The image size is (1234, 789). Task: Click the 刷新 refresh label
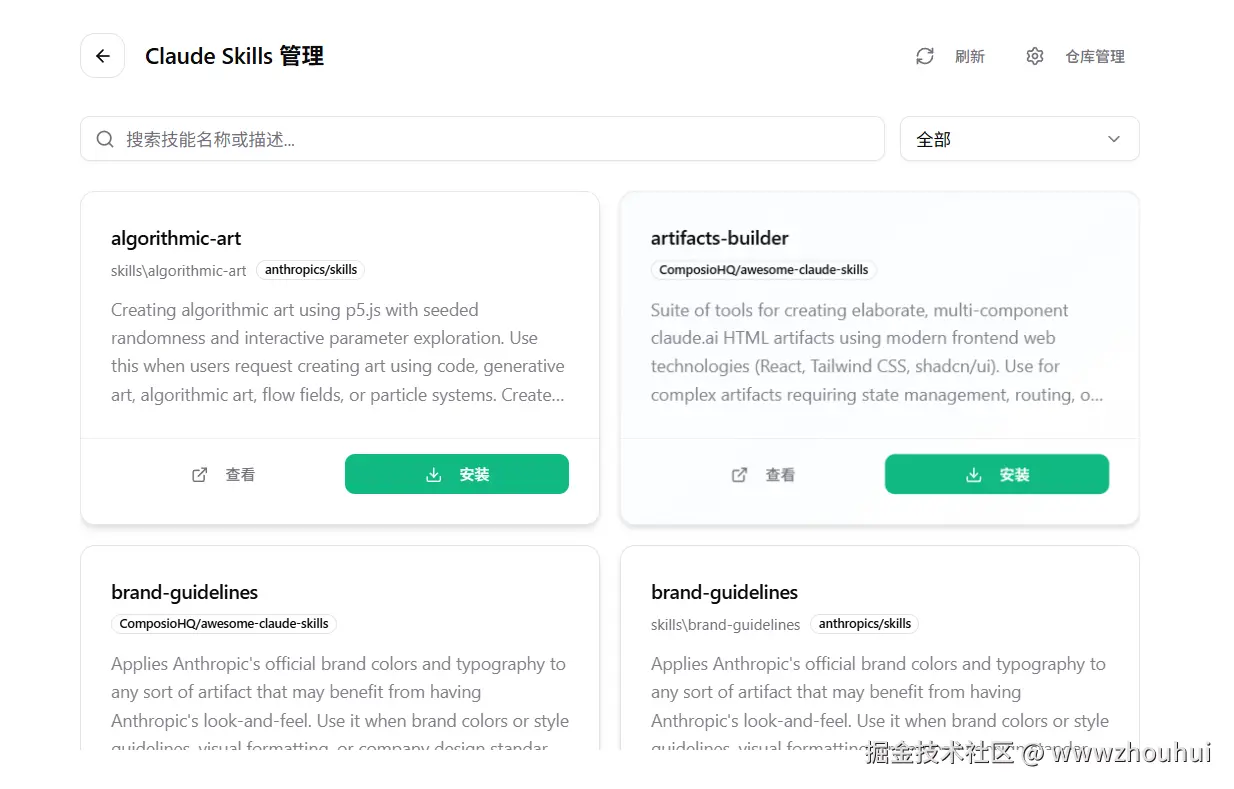(970, 57)
